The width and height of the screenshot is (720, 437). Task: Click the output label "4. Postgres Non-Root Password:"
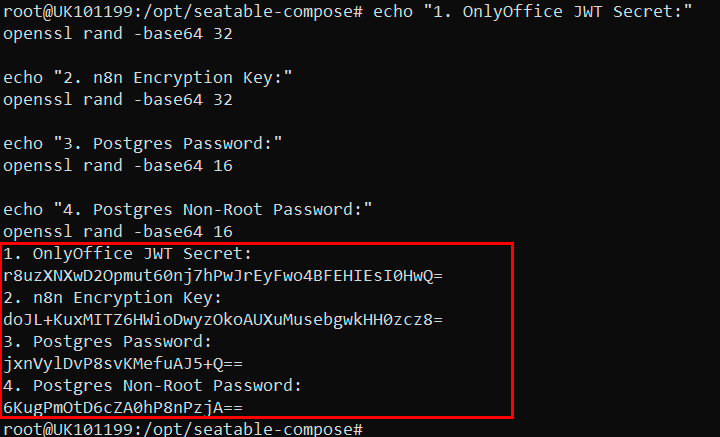point(152,386)
